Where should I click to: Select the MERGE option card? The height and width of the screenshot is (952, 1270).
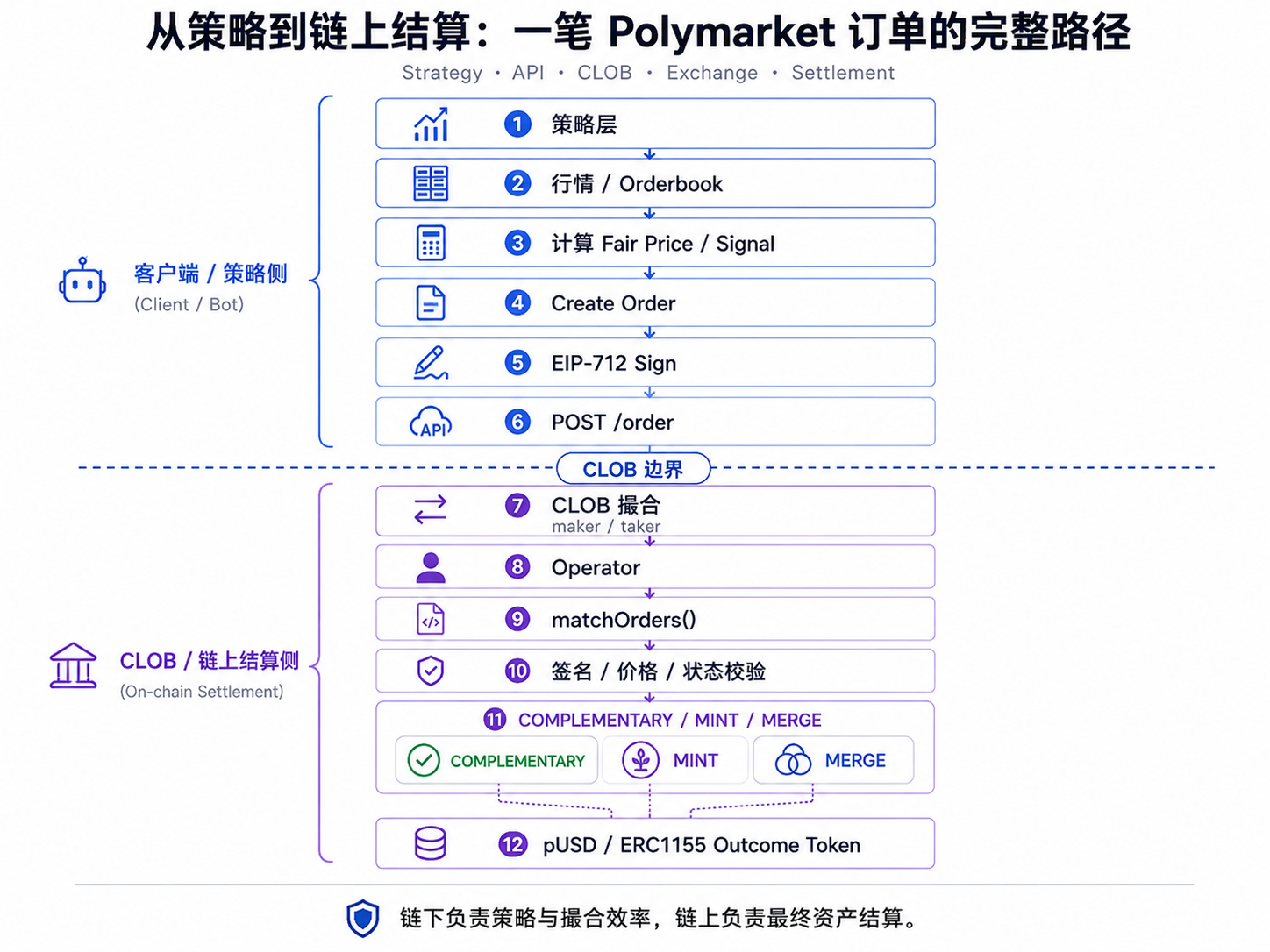833,760
